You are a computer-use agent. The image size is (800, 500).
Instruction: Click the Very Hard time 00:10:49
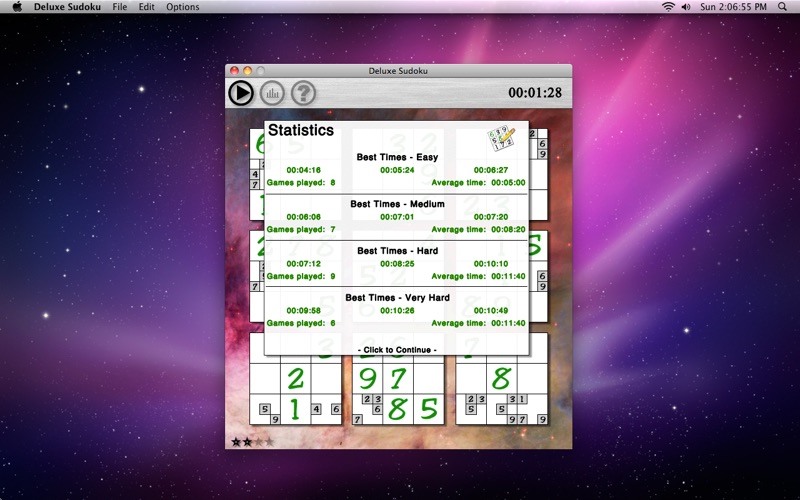coord(491,311)
